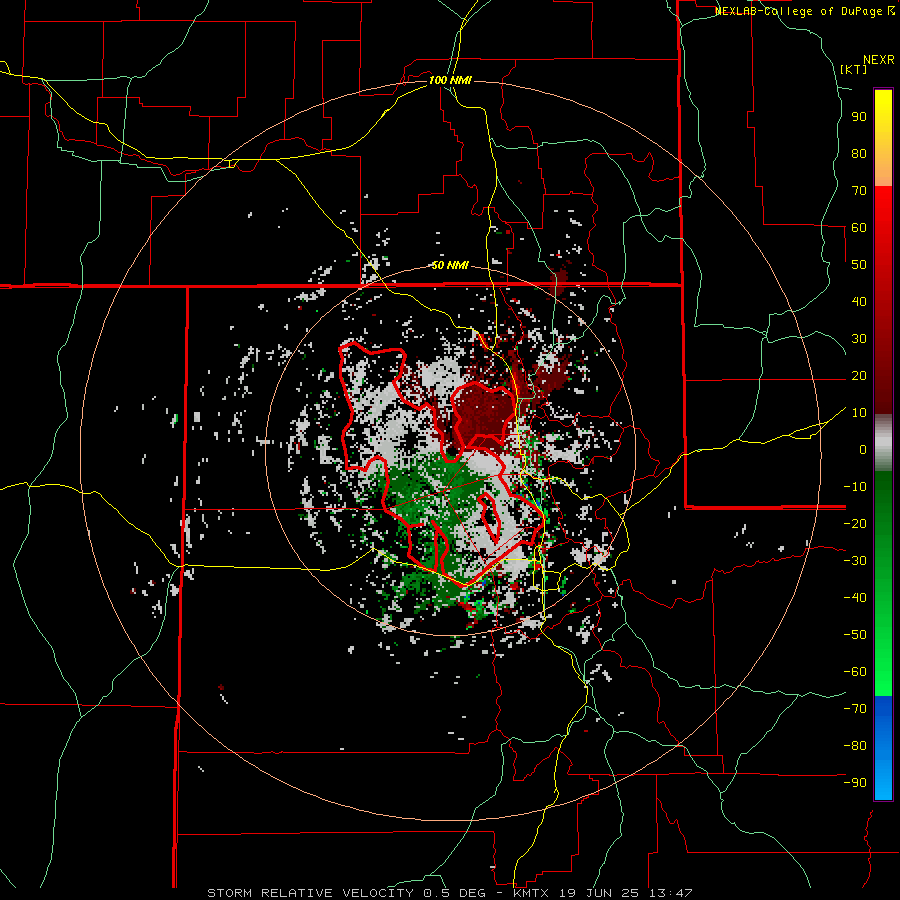Click the "13:47" time in caption

tap(671, 893)
